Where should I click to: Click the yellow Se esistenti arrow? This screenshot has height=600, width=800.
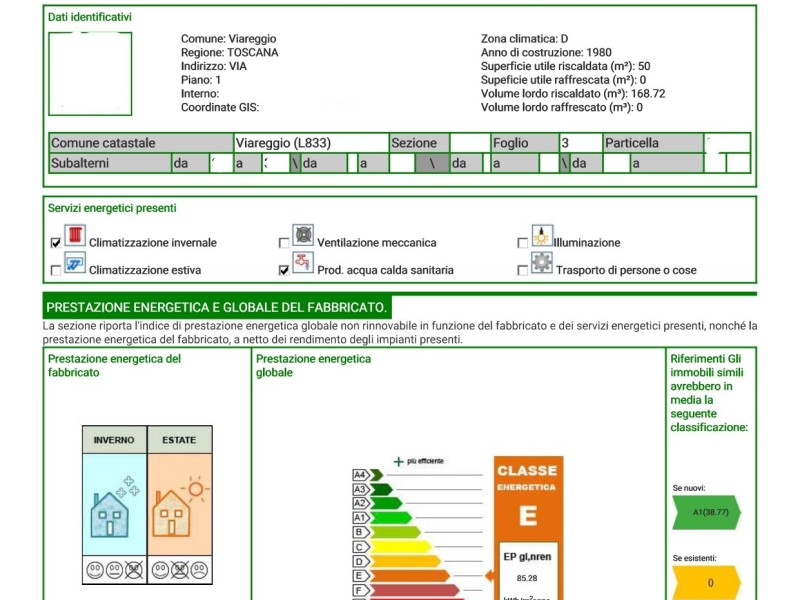point(706,583)
